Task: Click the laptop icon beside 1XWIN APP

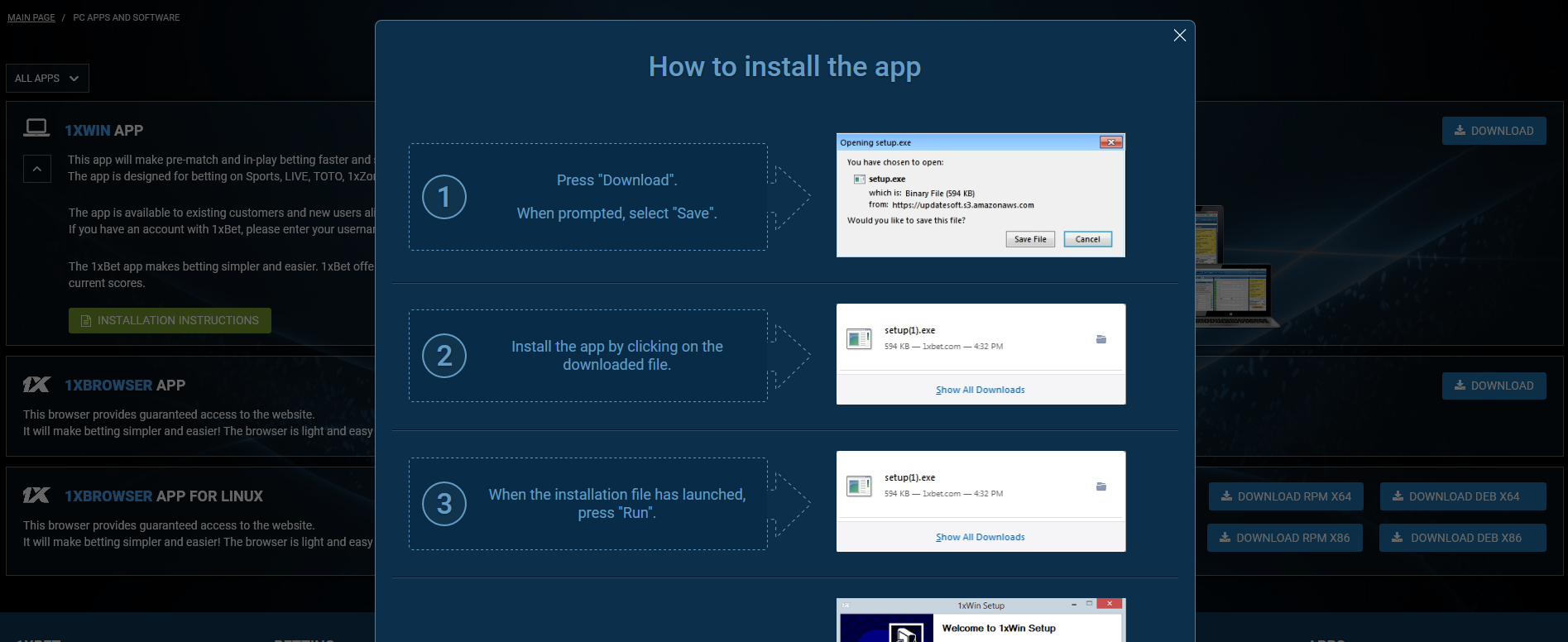Action: (x=36, y=127)
